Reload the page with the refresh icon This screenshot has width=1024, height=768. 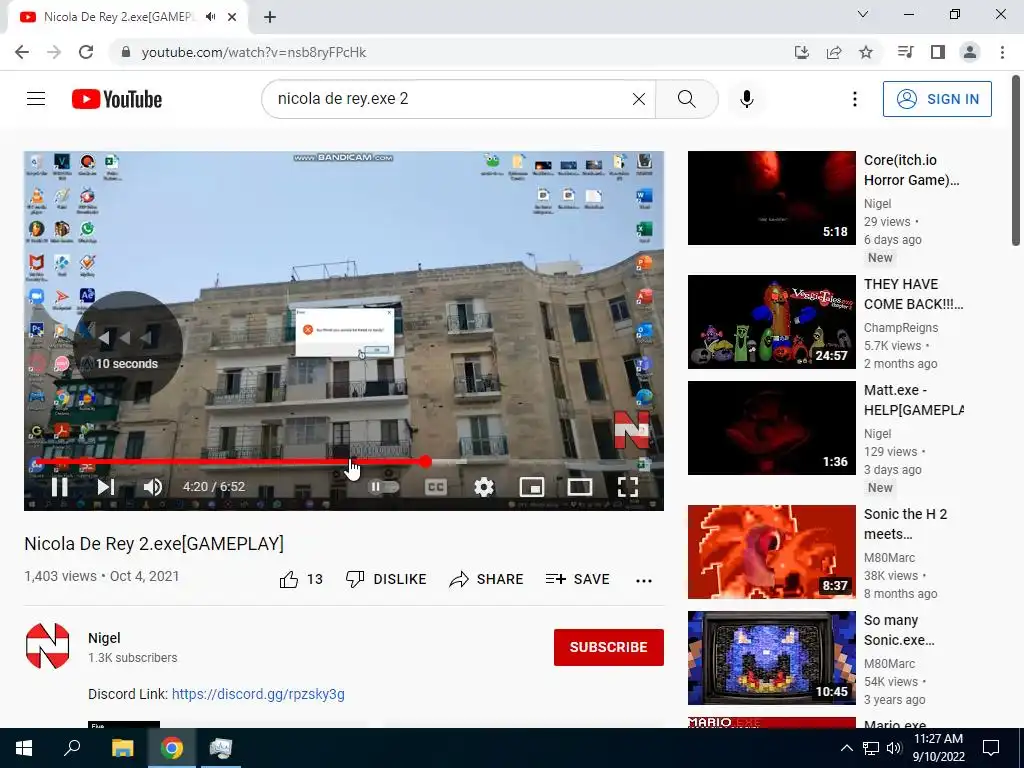tap(86, 52)
